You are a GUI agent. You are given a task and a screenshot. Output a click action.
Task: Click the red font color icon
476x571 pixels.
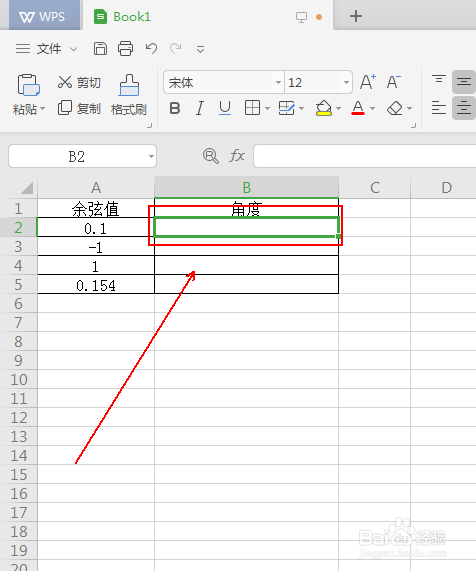pyautogui.click(x=358, y=108)
